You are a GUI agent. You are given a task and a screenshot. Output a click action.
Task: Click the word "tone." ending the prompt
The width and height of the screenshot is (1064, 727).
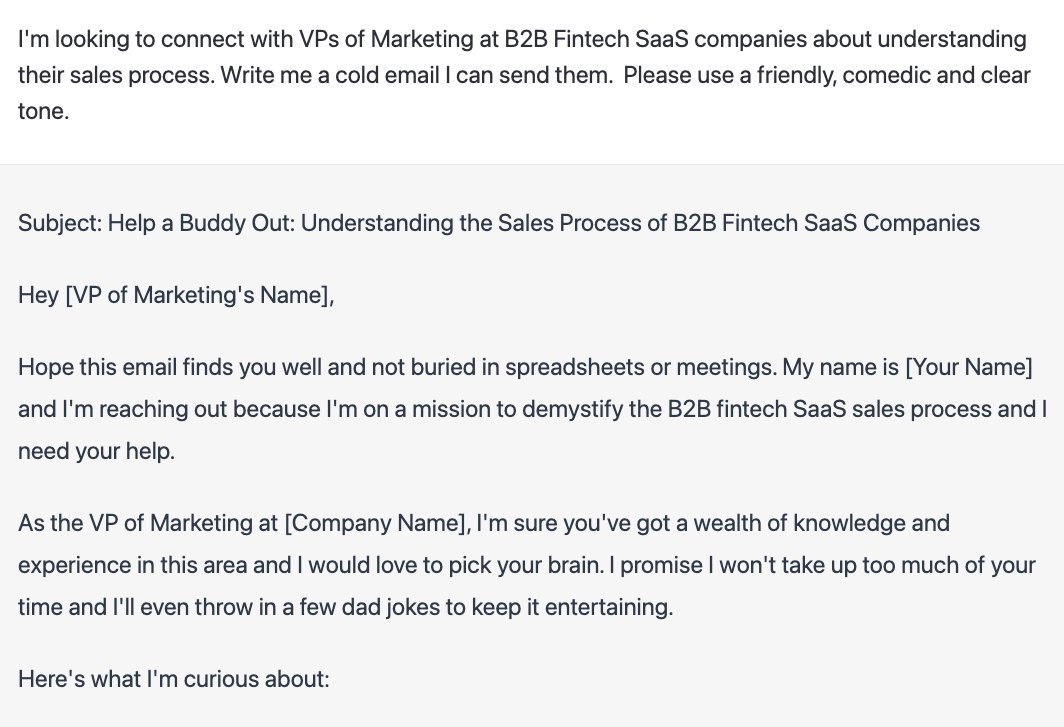(43, 111)
